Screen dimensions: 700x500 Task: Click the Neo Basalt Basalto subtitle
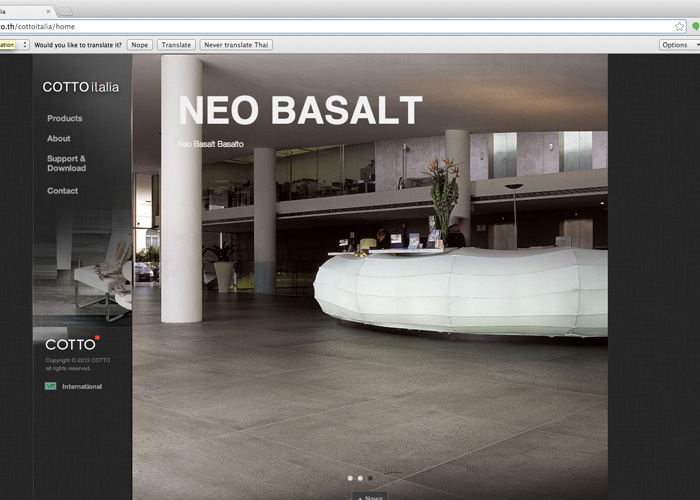(x=211, y=144)
